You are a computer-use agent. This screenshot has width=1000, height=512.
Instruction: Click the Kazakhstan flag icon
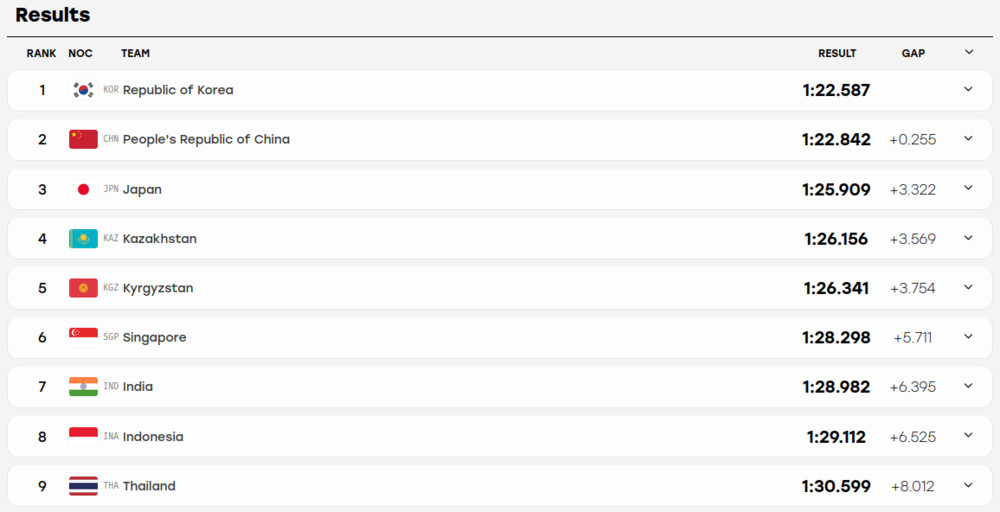pos(83,238)
